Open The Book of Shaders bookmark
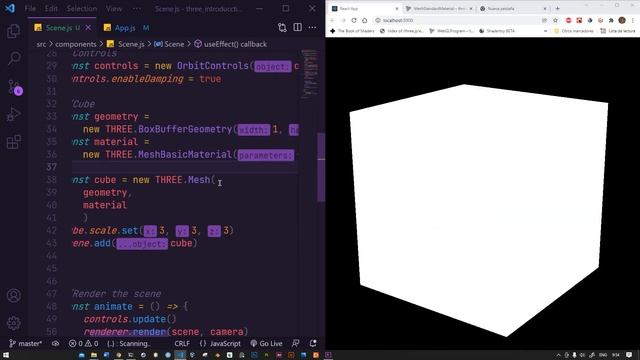This screenshot has height=360, width=640. (352, 31)
